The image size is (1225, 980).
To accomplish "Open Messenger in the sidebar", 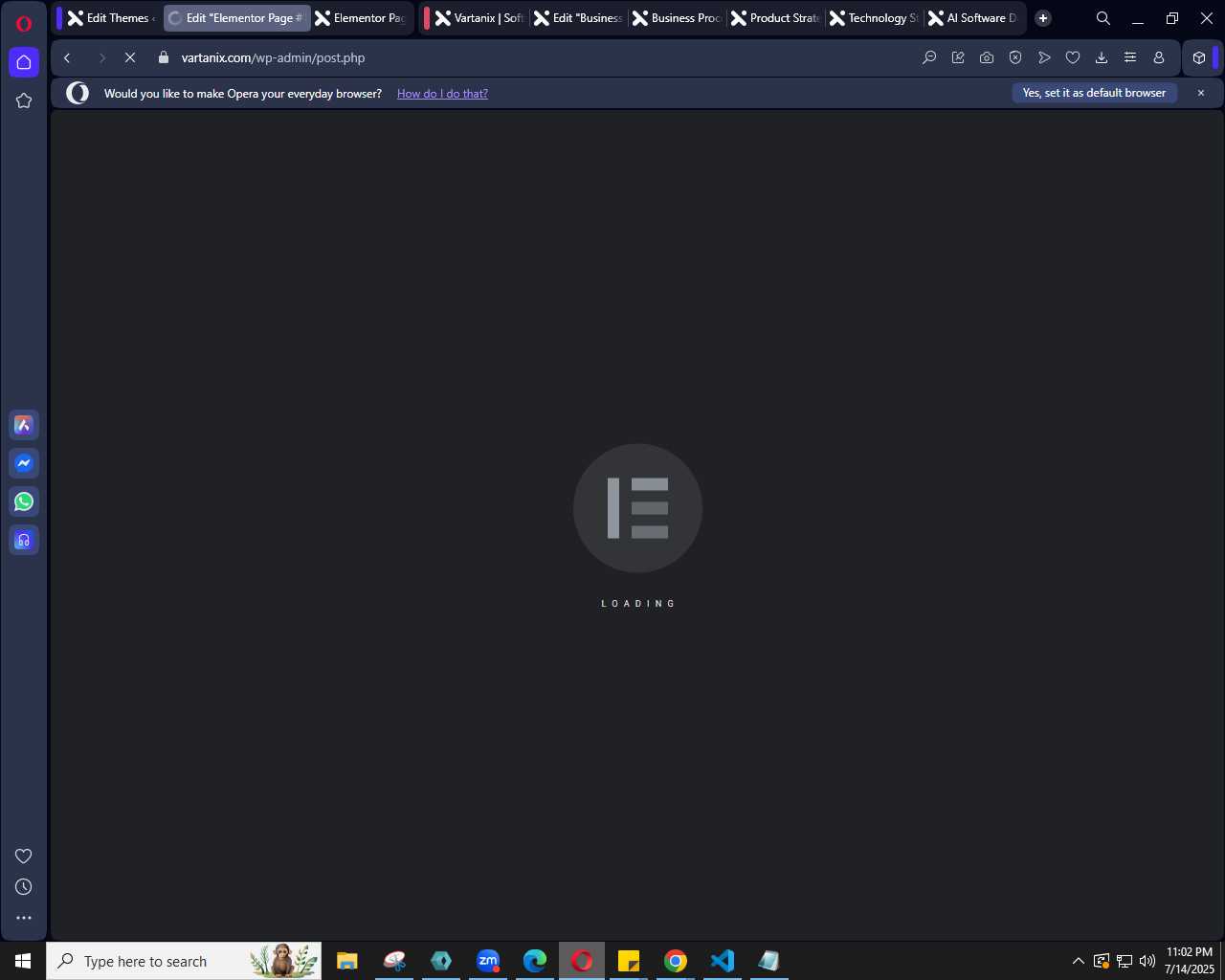I will pos(24,463).
